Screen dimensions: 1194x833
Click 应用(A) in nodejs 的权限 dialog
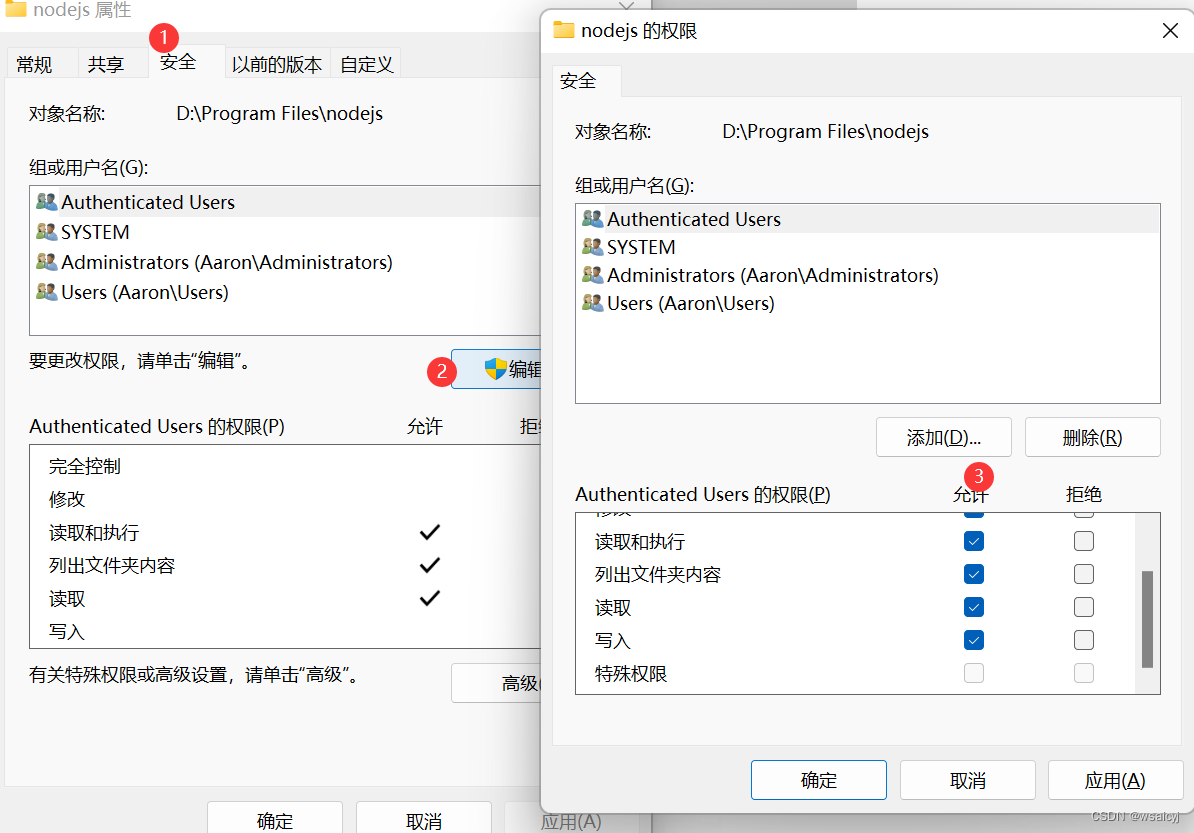(1116, 780)
